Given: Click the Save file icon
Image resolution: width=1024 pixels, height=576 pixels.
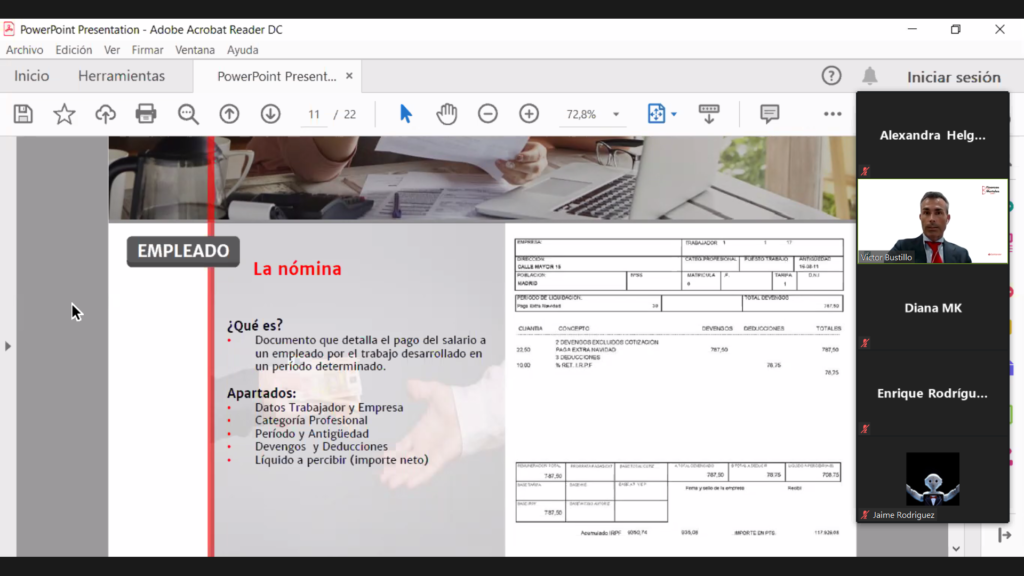Looking at the screenshot, I should pyautogui.click(x=23, y=114).
